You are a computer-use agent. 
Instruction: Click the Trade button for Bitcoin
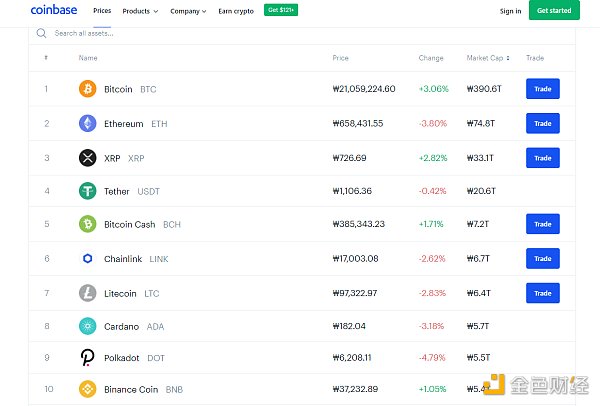542,89
